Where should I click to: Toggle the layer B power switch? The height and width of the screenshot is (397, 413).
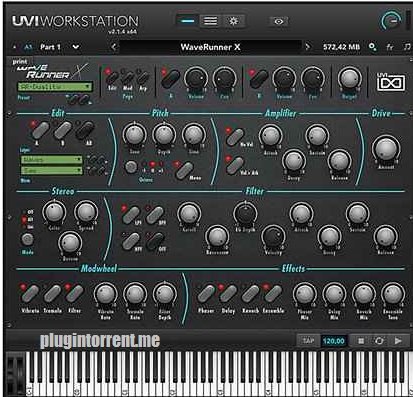pyautogui.click(x=259, y=79)
